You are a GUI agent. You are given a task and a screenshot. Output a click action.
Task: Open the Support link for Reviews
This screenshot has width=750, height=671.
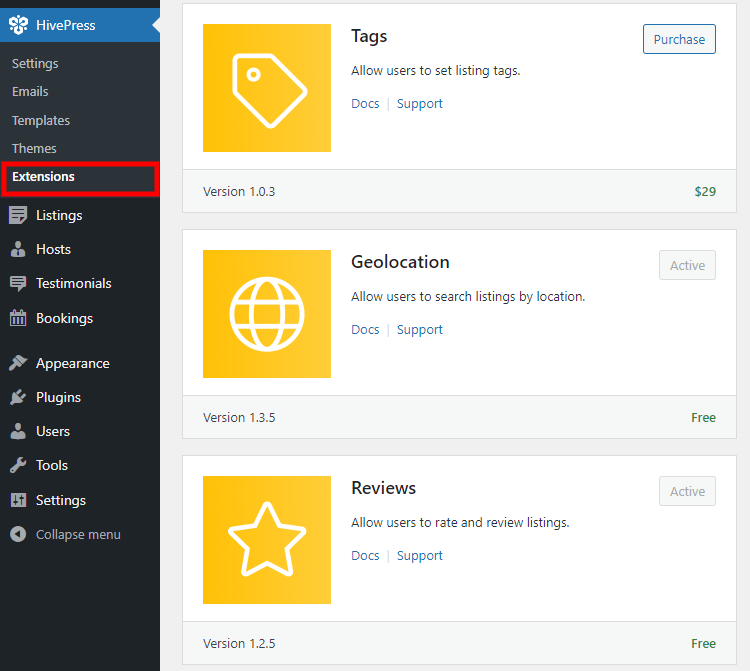(419, 556)
